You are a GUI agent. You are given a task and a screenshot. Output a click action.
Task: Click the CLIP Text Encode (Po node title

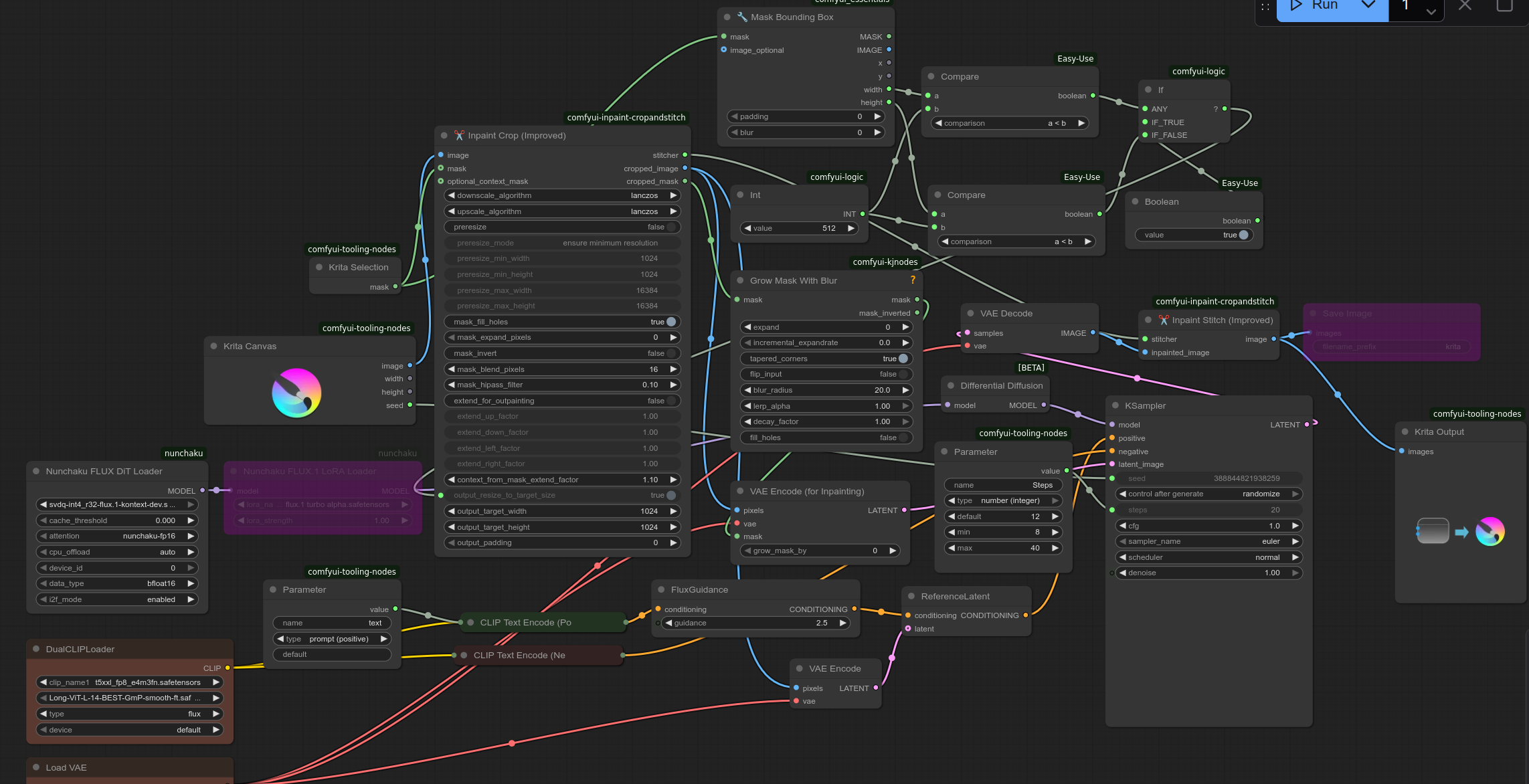coord(525,623)
